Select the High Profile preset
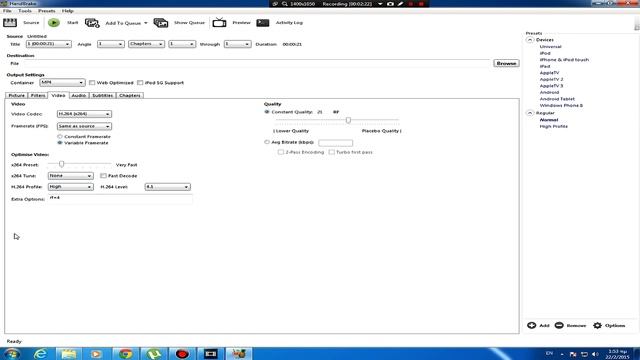This screenshot has width=640, height=360. [553, 126]
